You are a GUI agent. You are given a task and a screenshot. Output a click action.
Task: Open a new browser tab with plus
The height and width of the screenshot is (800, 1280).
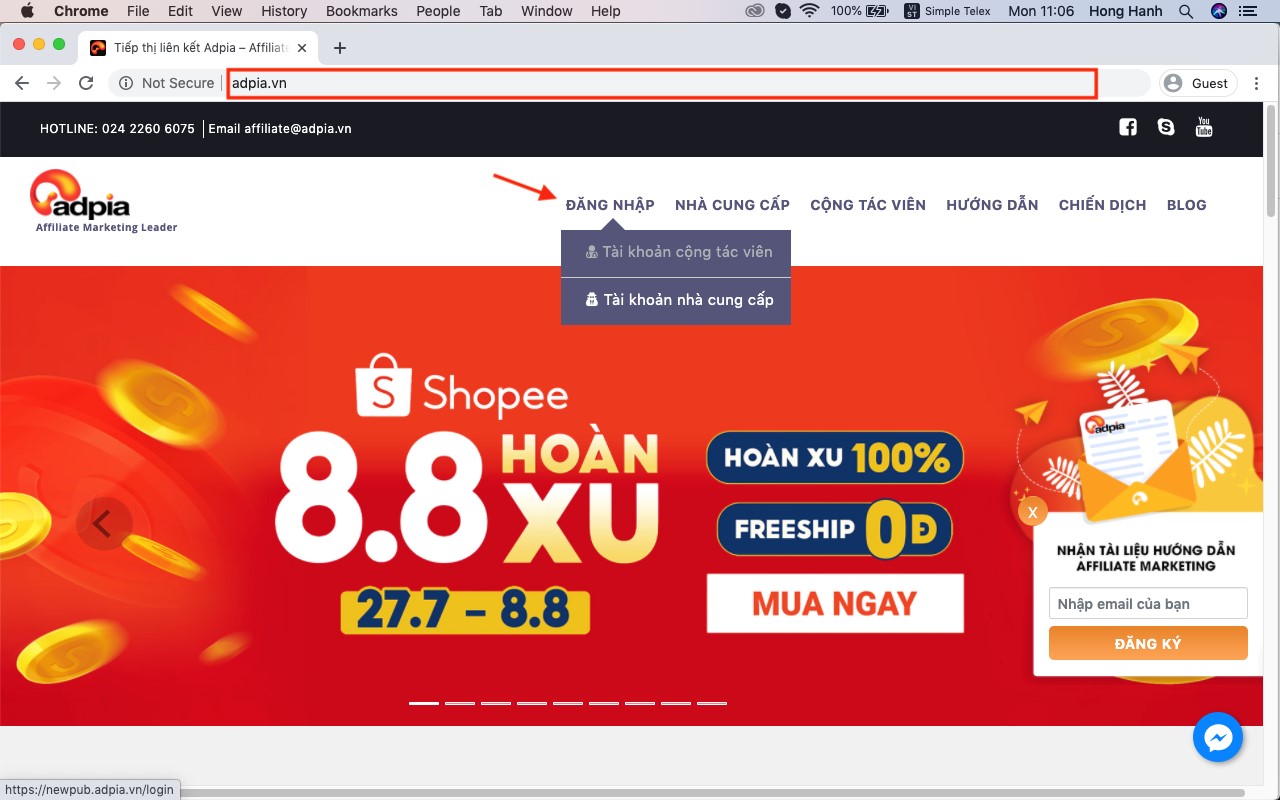click(x=340, y=48)
